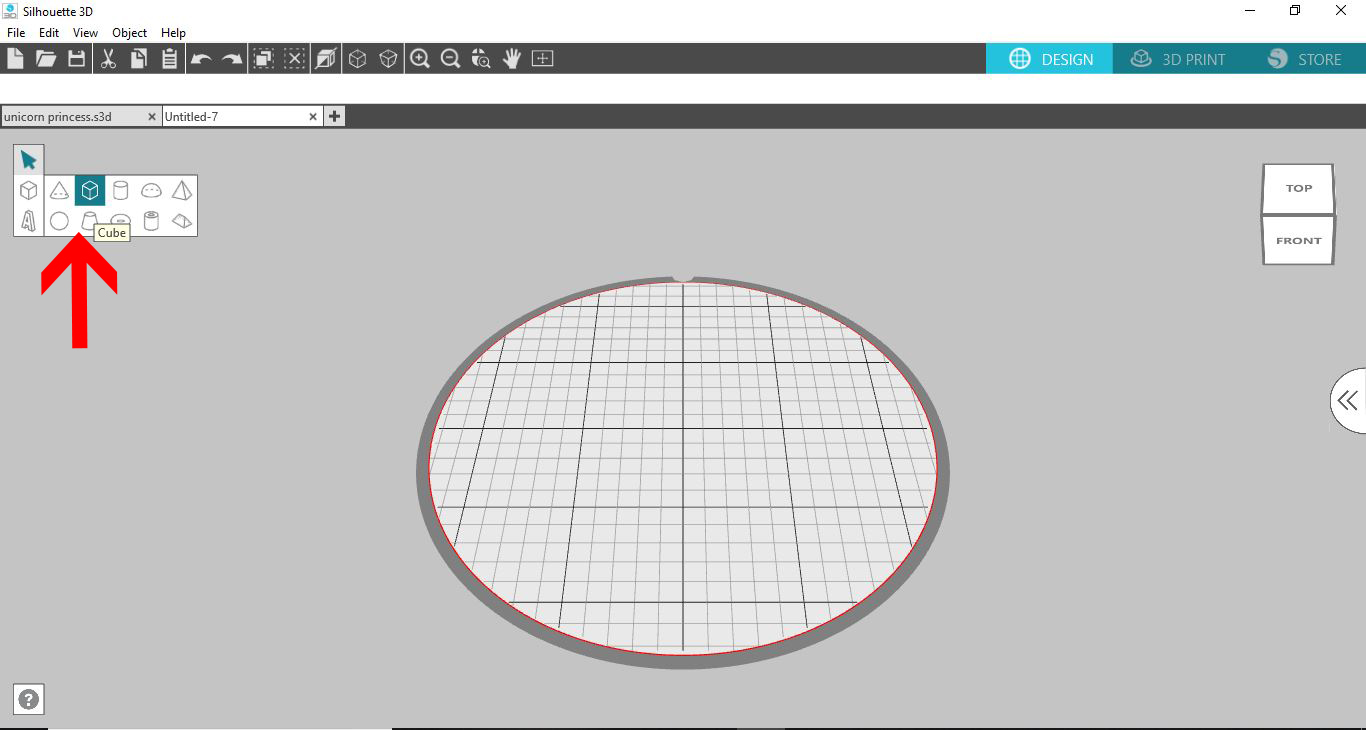
Task: Expand the right side panel with the double chevron
Action: [x=1348, y=401]
